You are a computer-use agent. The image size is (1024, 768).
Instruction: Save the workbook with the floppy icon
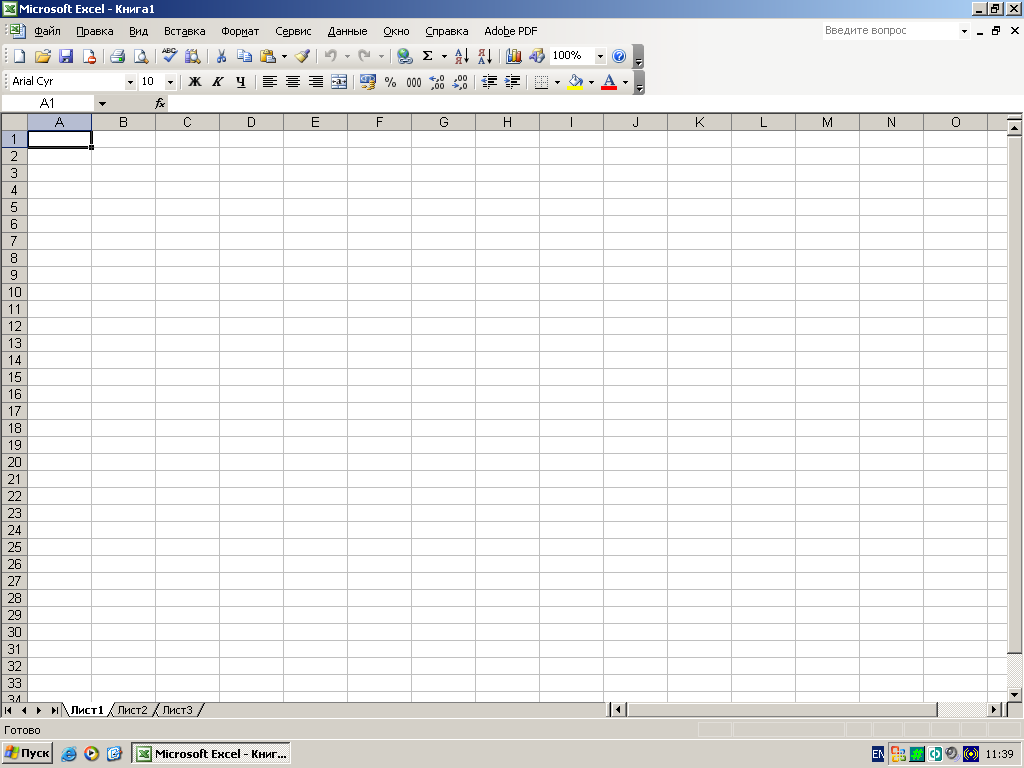tap(66, 56)
